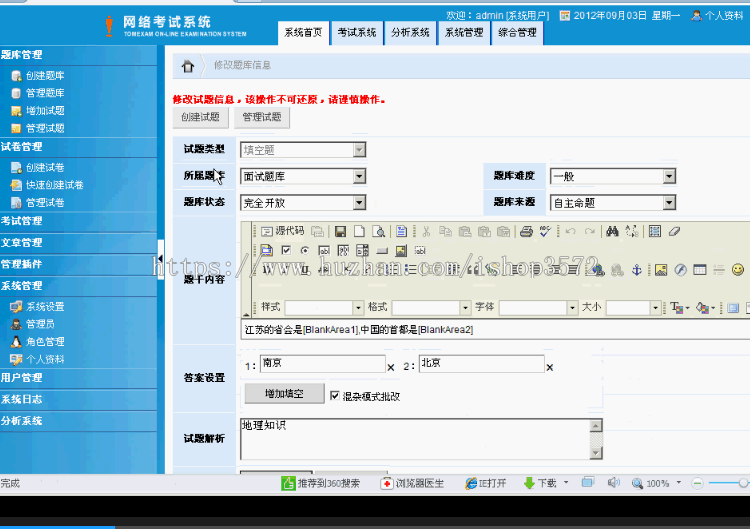Click the Find binoculars icon
Screen dimensions: 750x529
coord(612,232)
